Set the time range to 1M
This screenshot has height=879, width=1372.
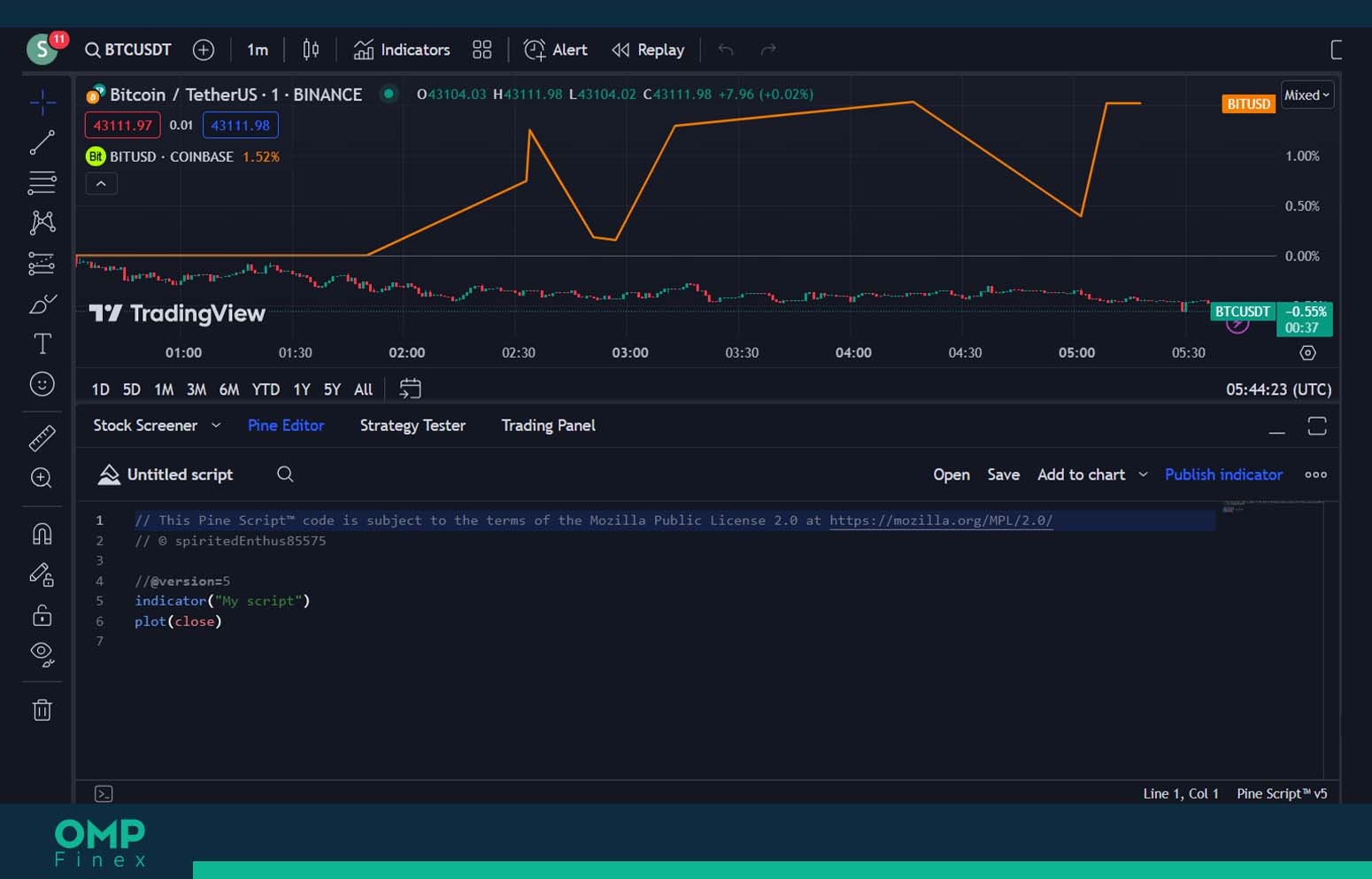point(164,389)
